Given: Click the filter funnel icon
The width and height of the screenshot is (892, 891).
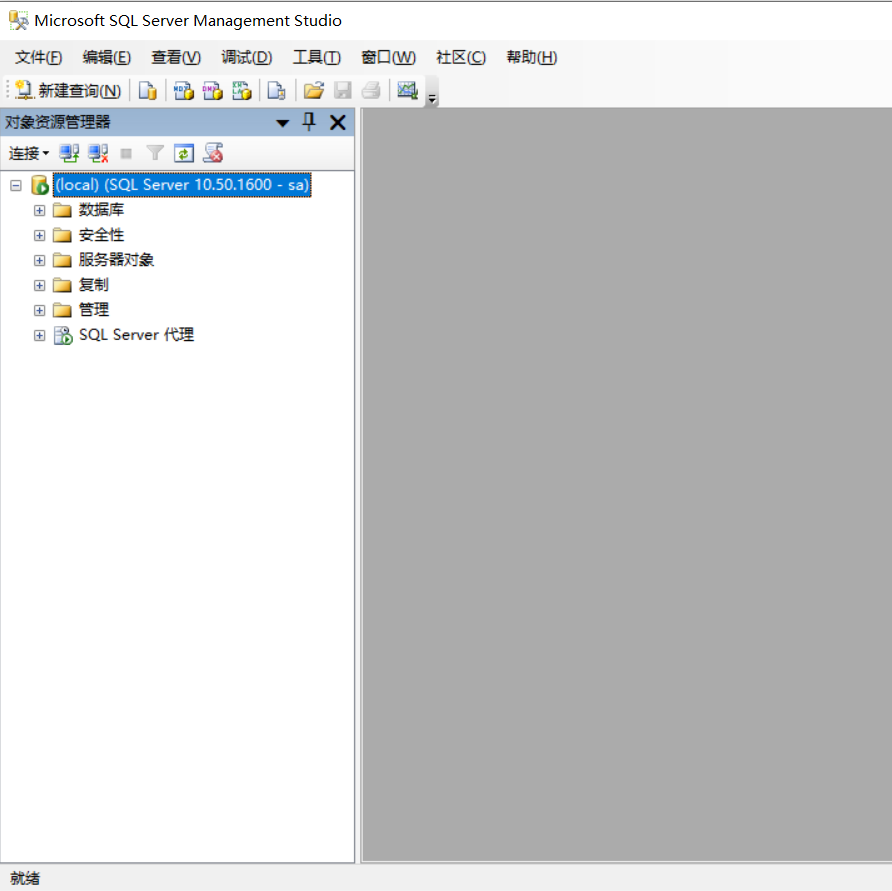Looking at the screenshot, I should 155,153.
